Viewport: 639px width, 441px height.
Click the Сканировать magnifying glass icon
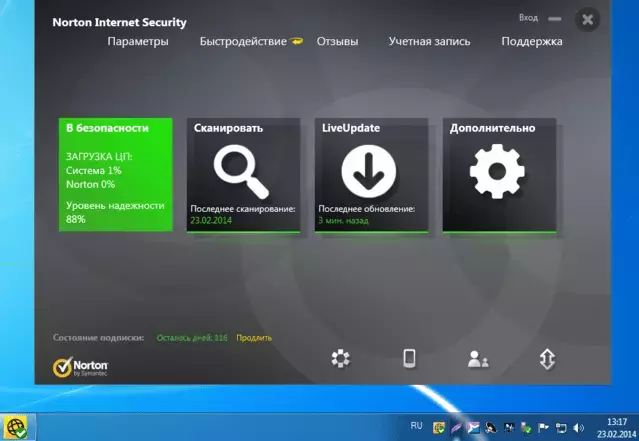(241, 172)
